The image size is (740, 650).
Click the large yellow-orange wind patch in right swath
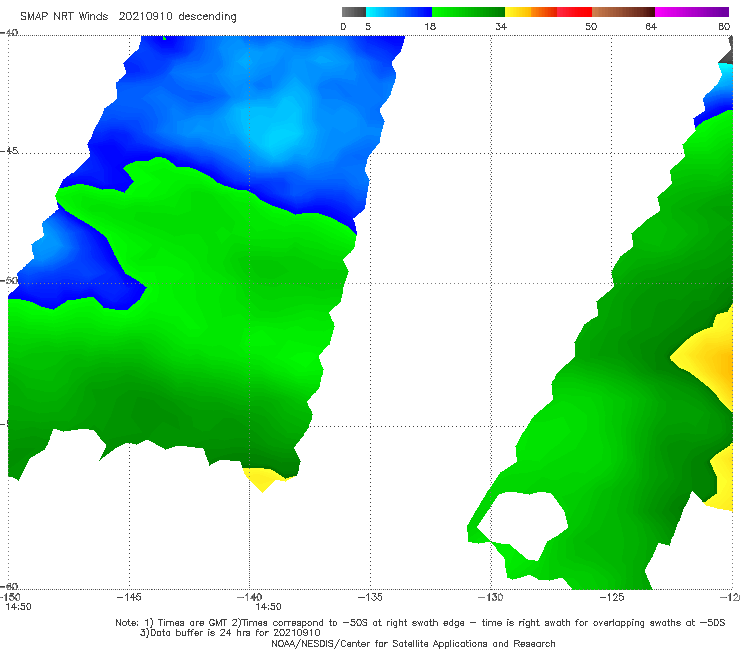click(708, 361)
